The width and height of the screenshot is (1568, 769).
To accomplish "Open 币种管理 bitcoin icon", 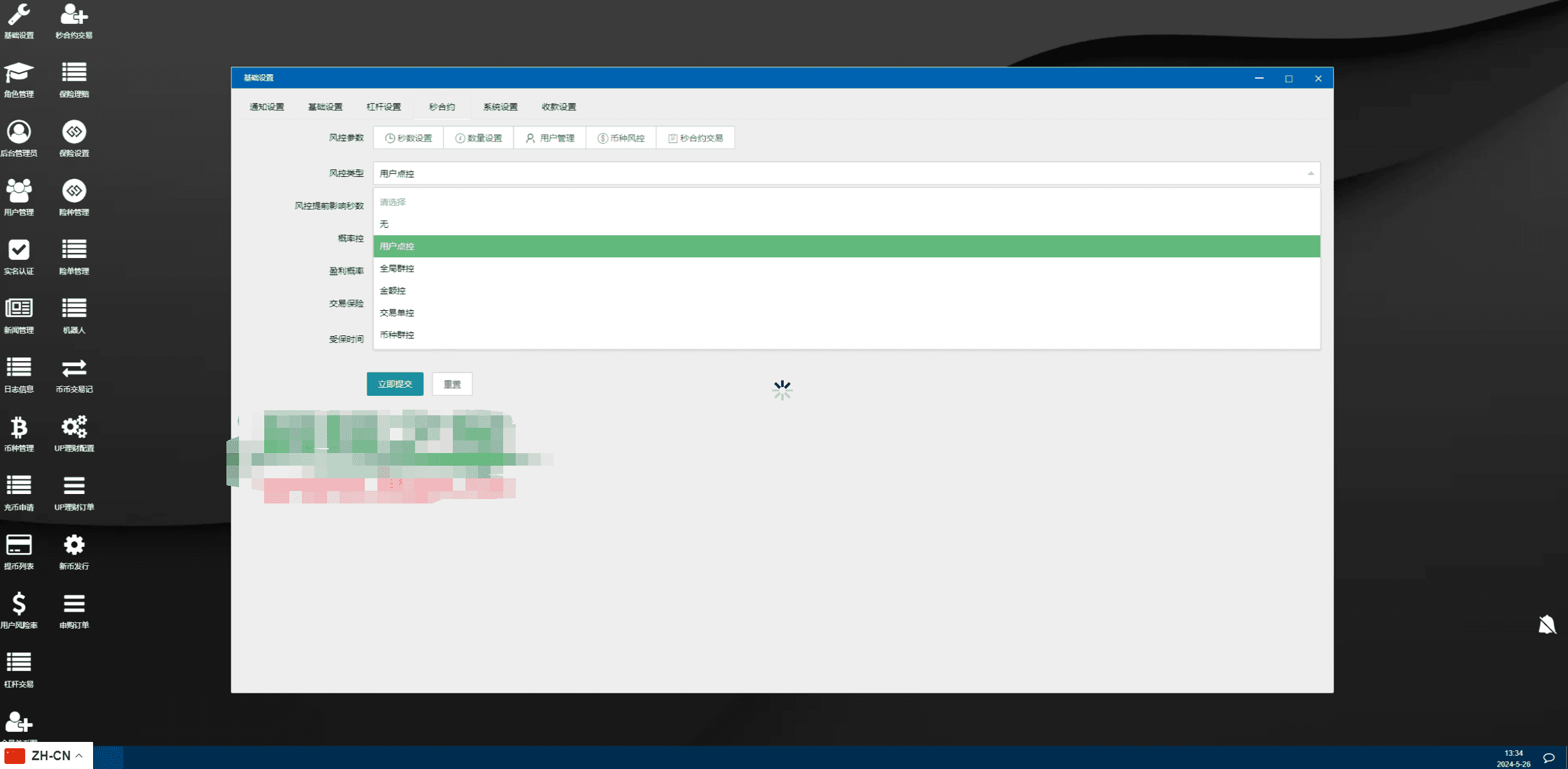I will [19, 427].
